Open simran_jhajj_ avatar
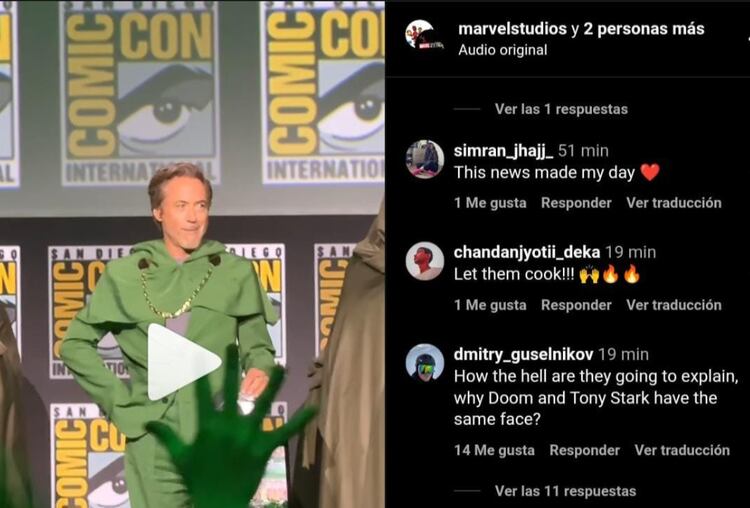750x508 pixels. (425, 159)
